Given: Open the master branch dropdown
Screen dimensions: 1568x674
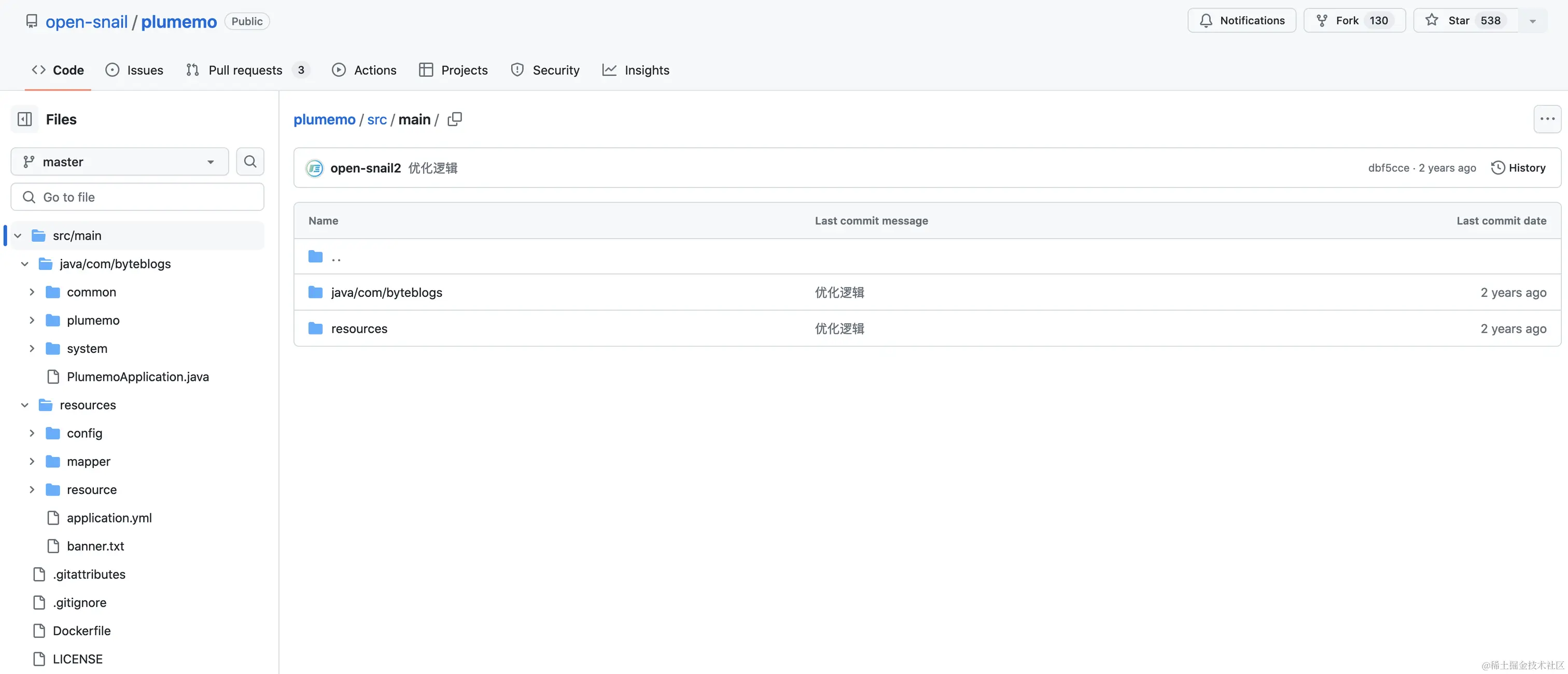Looking at the screenshot, I should point(120,161).
